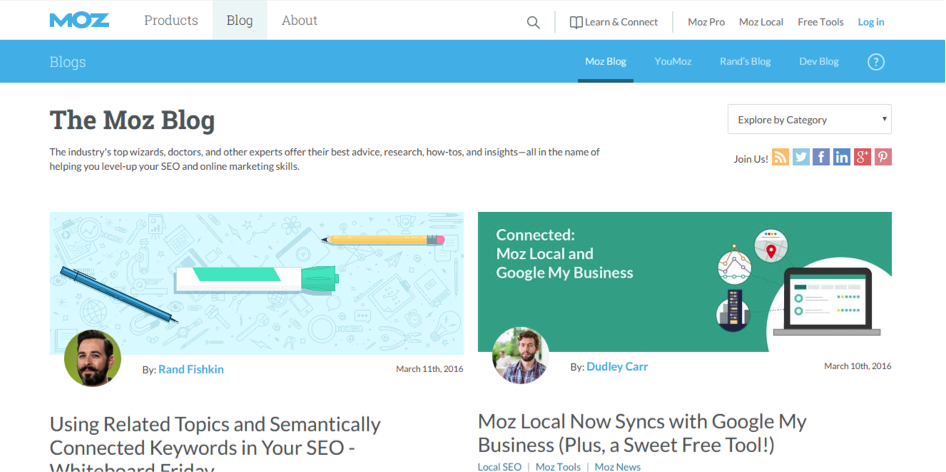Image resolution: width=946 pixels, height=472 pixels.
Task: Switch to the YouMoz tab
Action: (673, 62)
